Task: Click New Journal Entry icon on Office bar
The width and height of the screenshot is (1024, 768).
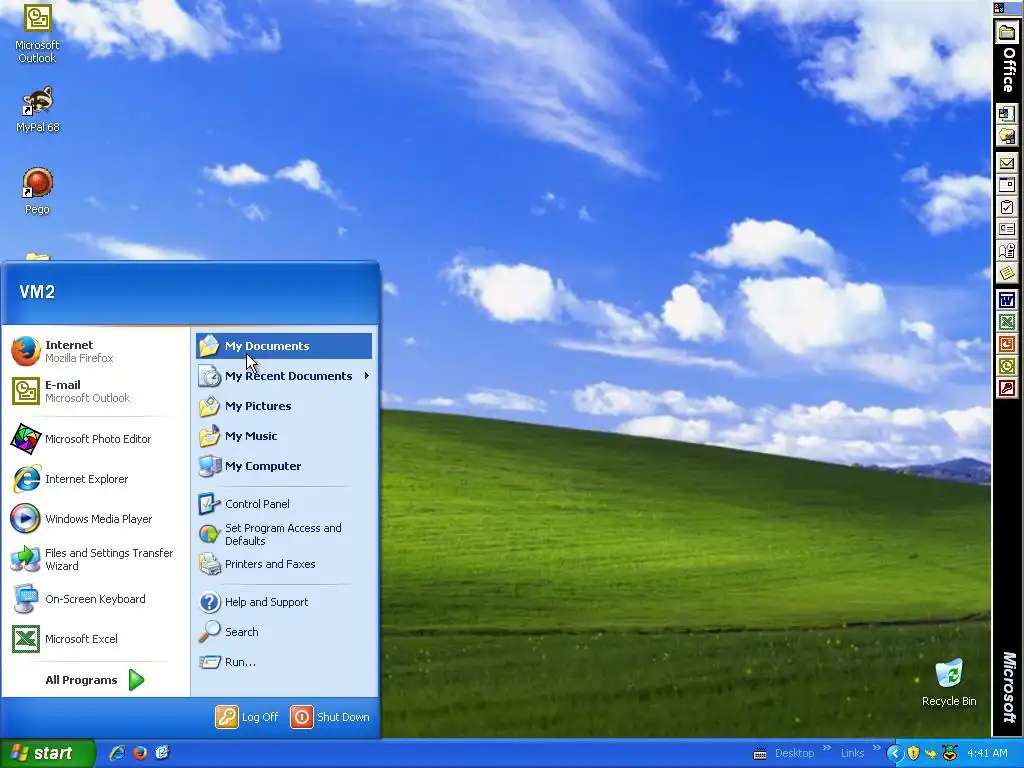Action: coord(1007,251)
